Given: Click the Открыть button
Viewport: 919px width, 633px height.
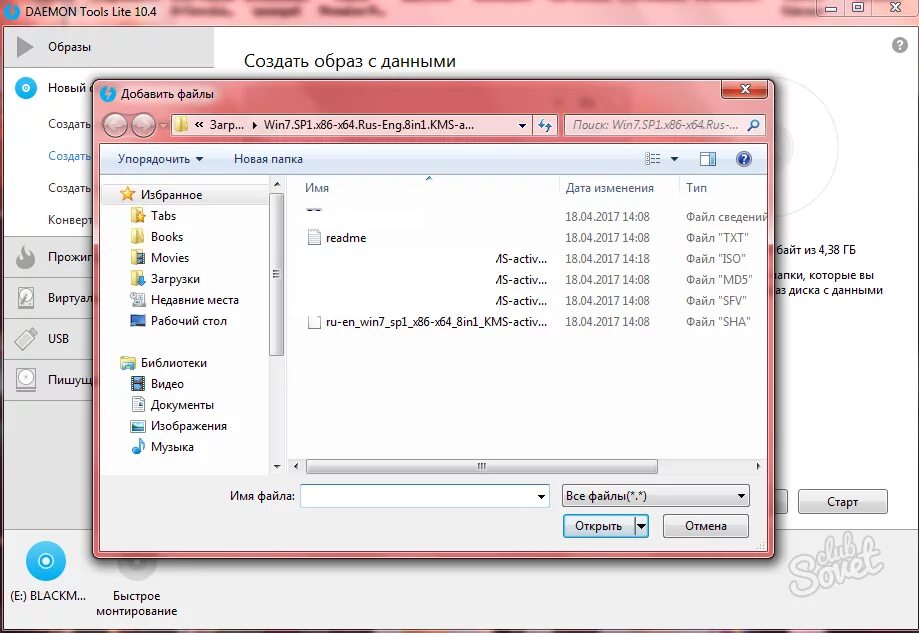Looking at the screenshot, I should pyautogui.click(x=598, y=526).
